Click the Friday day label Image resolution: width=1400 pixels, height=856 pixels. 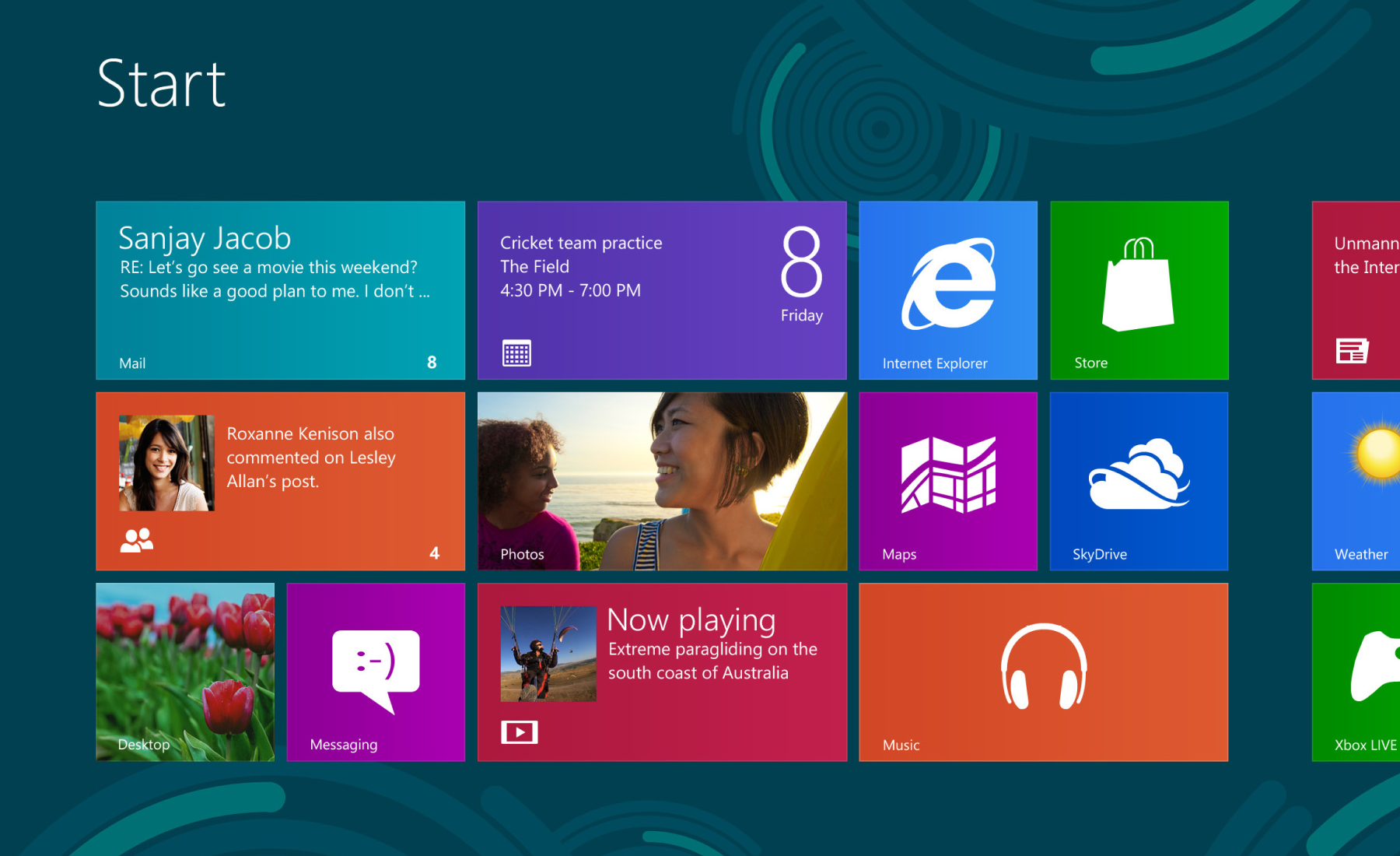(802, 315)
